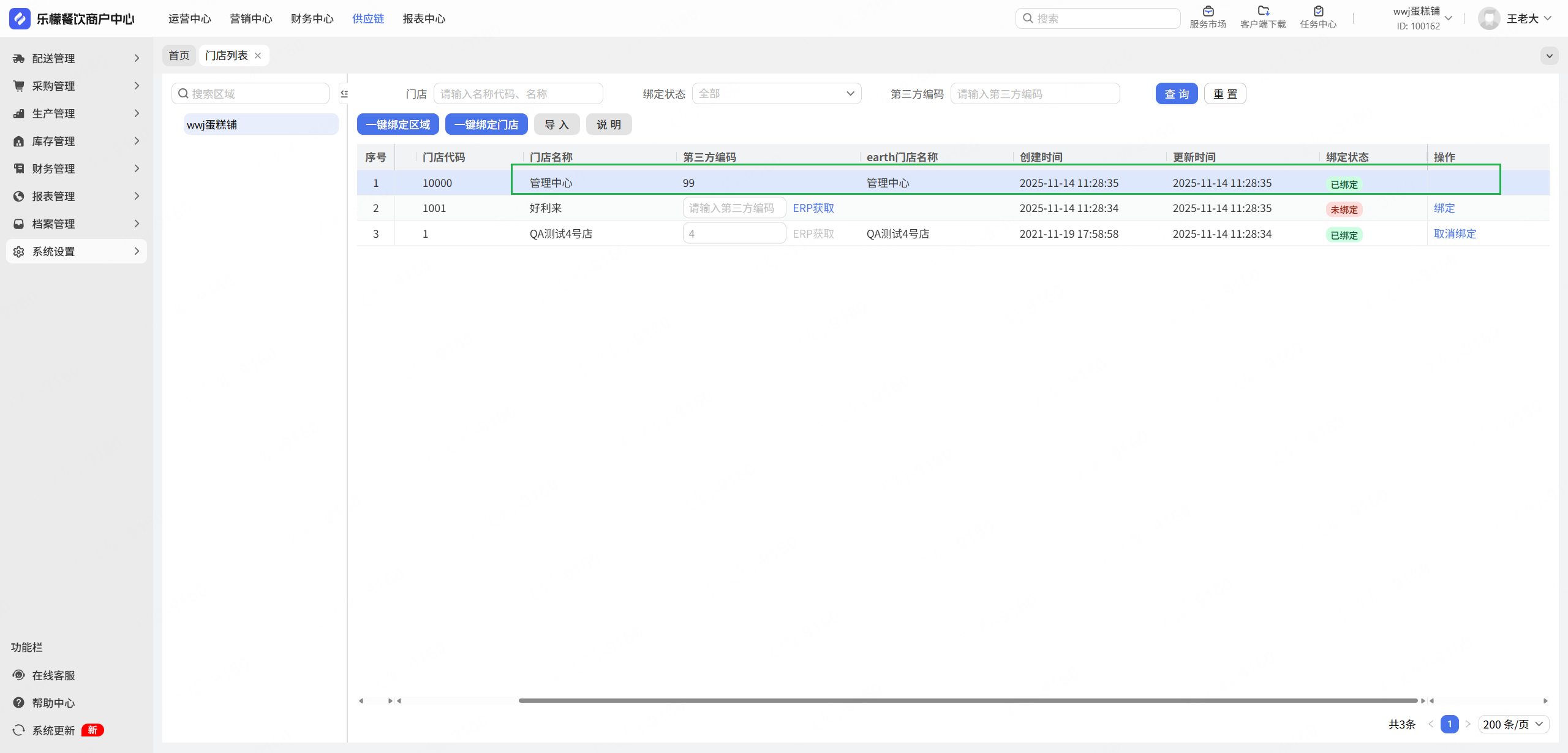This screenshot has height=753, width=1568.
Task: Click 取消绑定 for QA测试4号店
Action: point(1455,234)
